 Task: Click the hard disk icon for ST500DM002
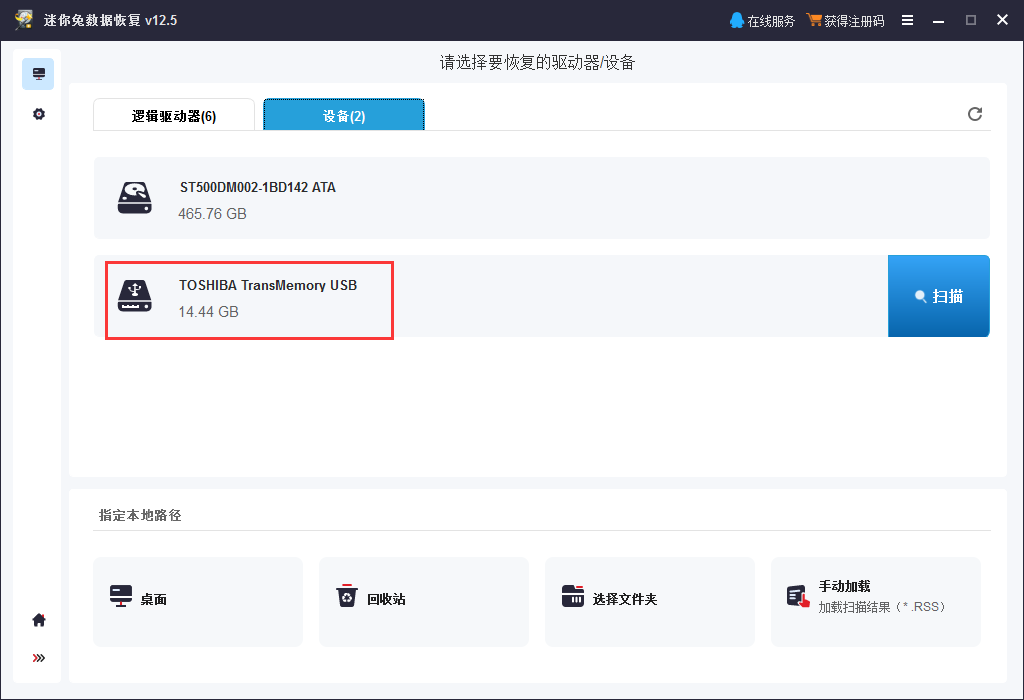135,198
